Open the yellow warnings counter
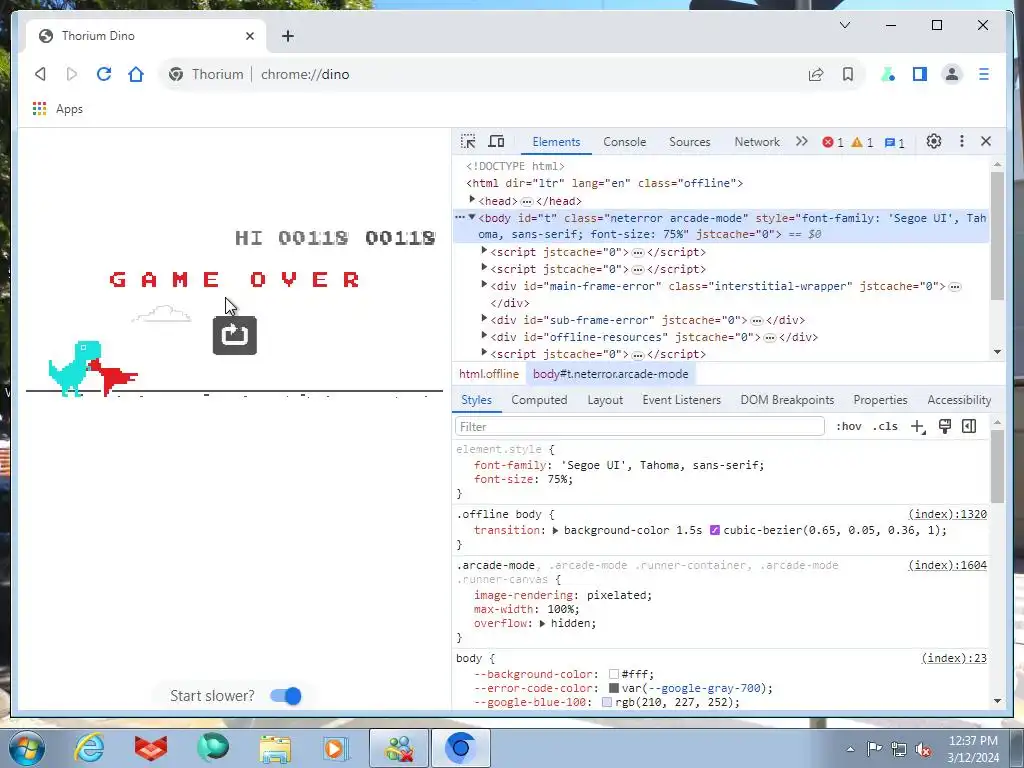The image size is (1024, 768). (x=862, y=142)
